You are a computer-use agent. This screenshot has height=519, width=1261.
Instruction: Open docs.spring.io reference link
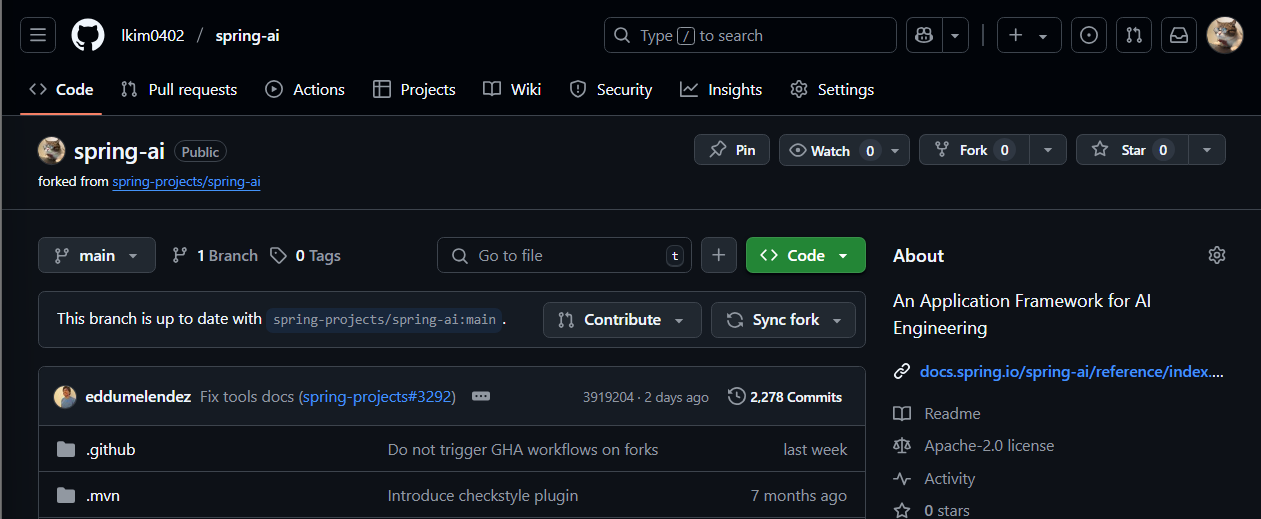point(1072,371)
